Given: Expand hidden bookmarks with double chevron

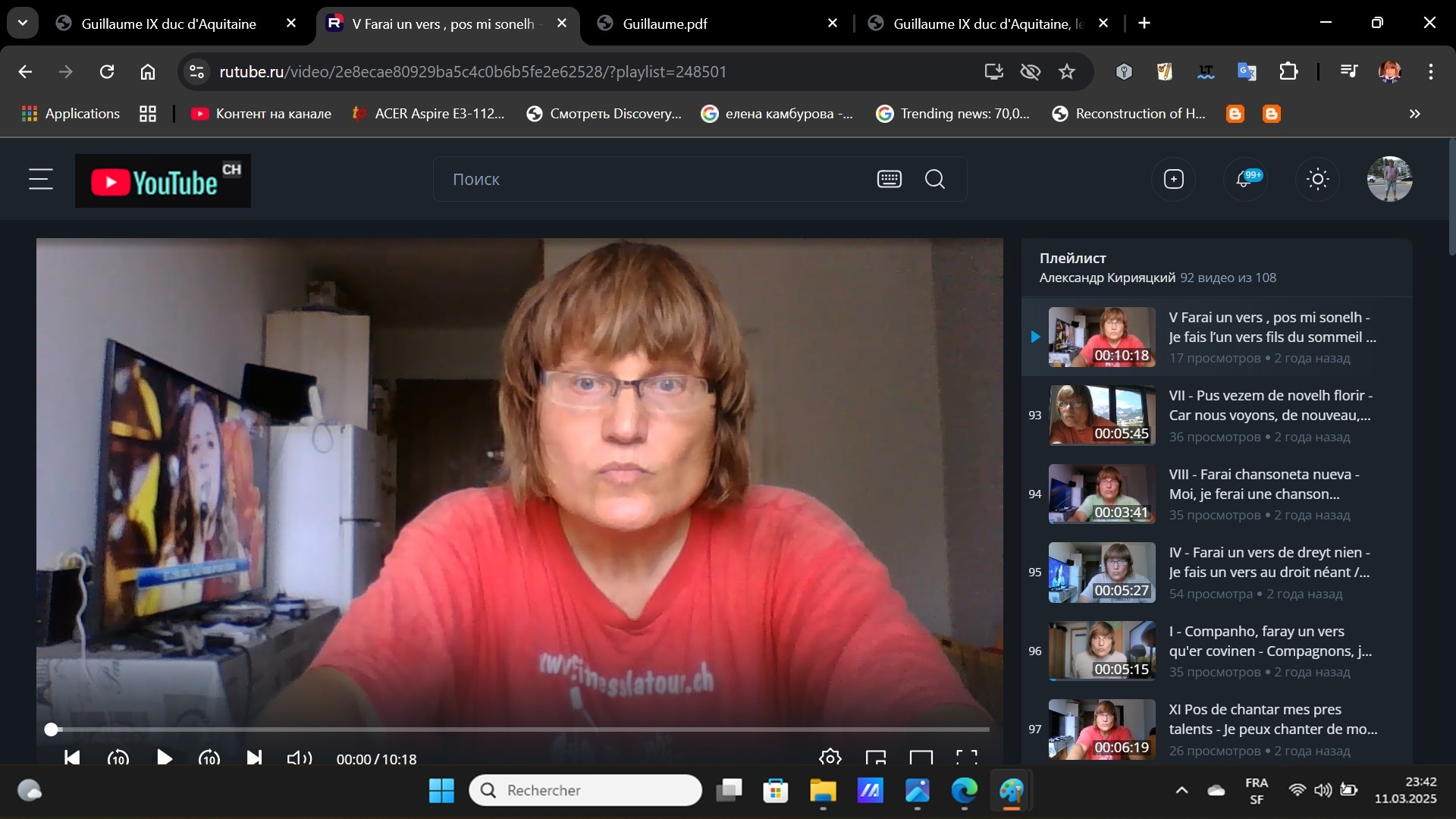Looking at the screenshot, I should [x=1414, y=114].
